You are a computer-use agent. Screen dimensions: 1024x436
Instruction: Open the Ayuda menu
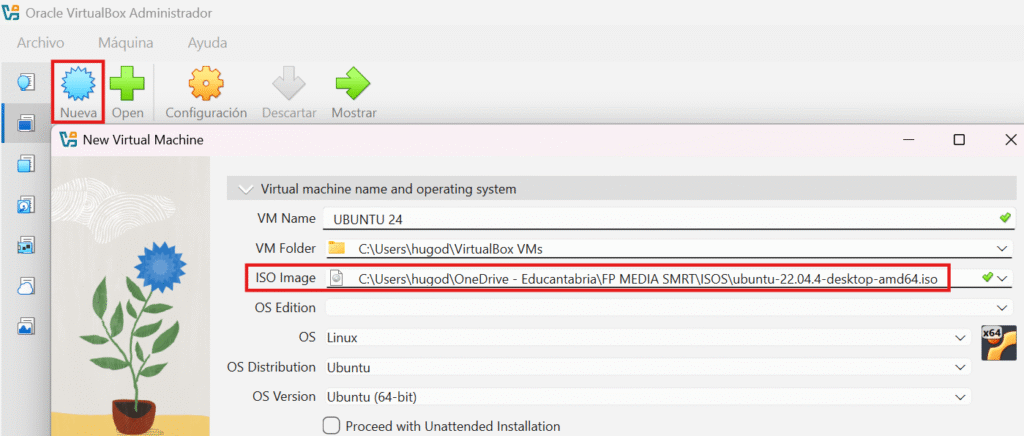click(x=207, y=43)
